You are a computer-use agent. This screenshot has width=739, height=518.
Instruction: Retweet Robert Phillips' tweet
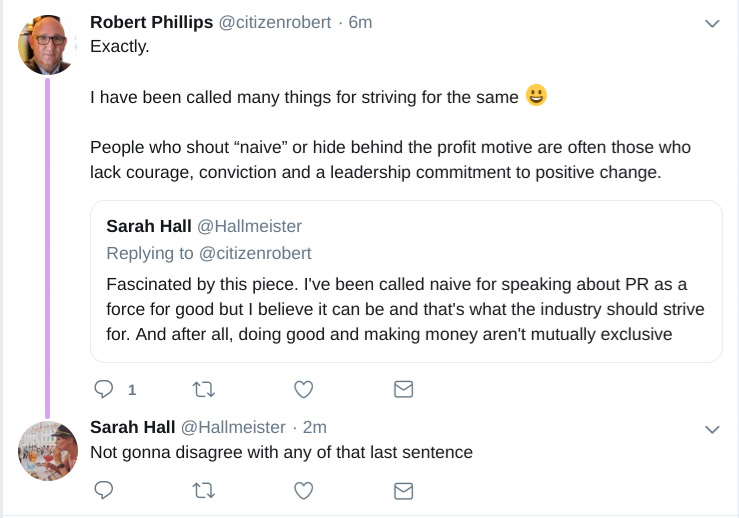[204, 389]
